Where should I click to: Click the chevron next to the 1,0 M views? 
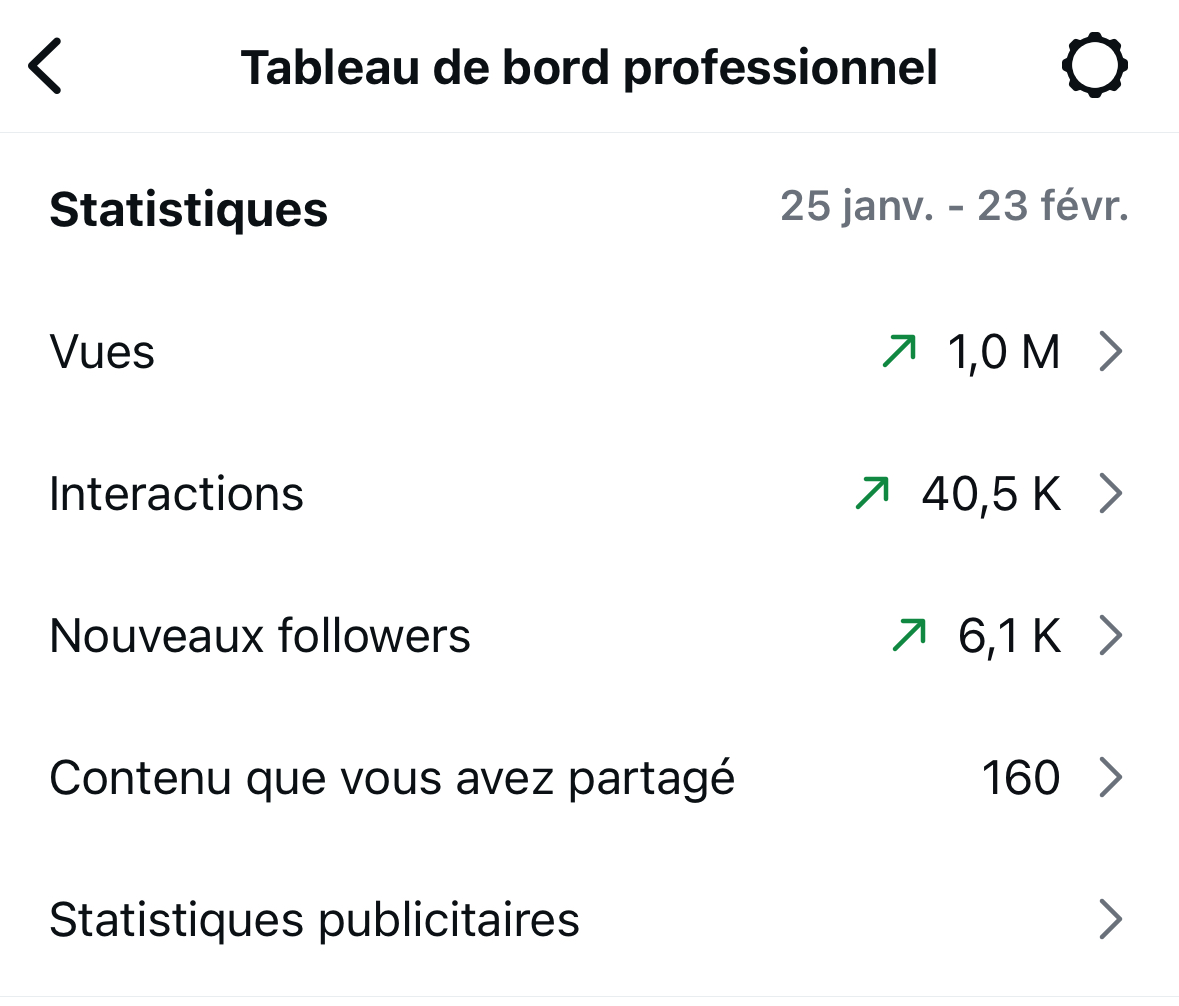coord(1112,350)
